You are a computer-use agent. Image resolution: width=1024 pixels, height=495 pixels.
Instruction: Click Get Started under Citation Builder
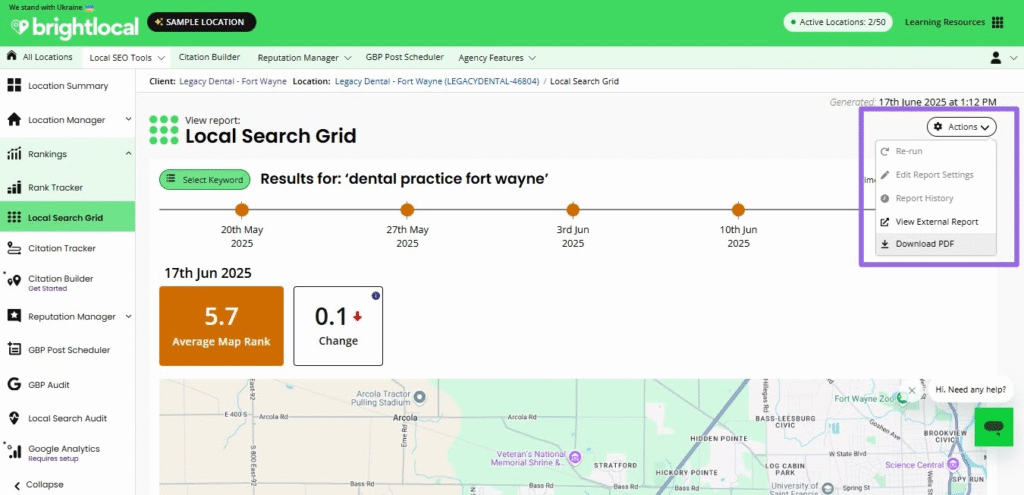(x=48, y=289)
